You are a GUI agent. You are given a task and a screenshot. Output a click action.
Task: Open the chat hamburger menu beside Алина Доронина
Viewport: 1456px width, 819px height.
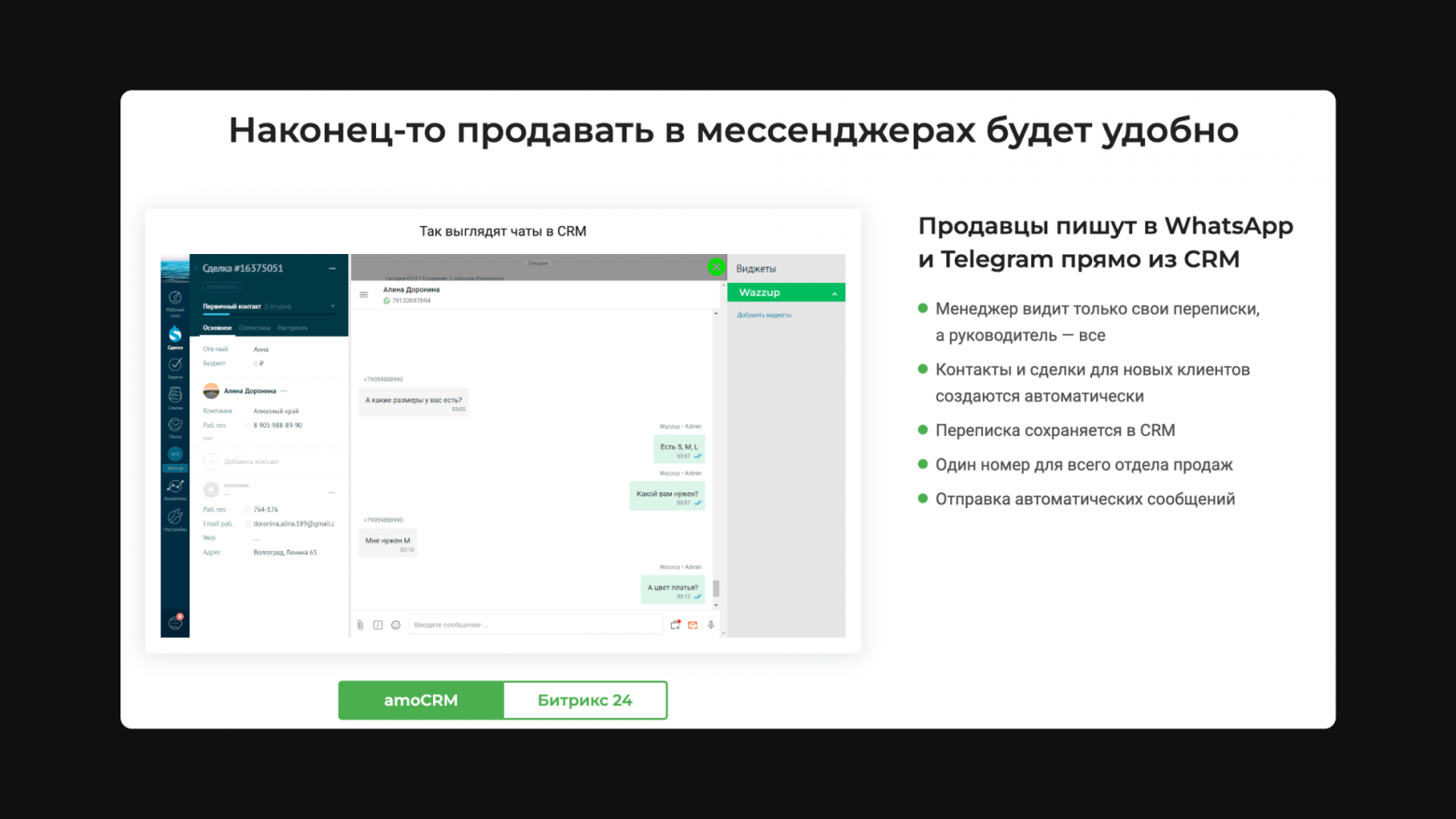point(364,293)
